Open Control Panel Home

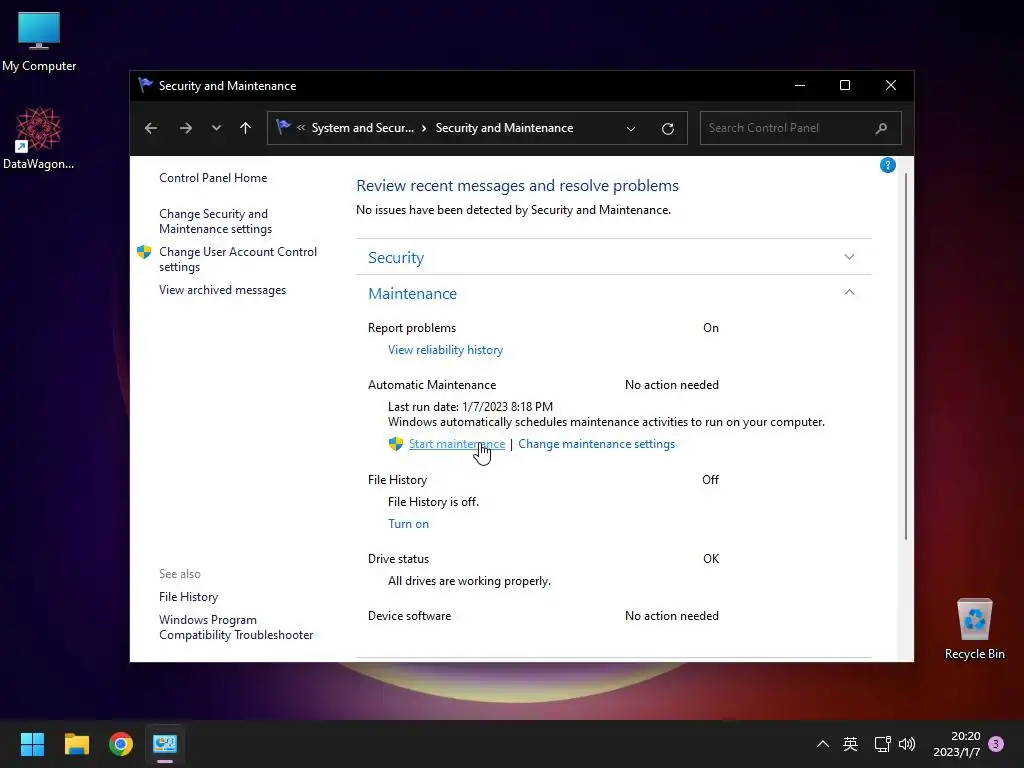click(213, 178)
